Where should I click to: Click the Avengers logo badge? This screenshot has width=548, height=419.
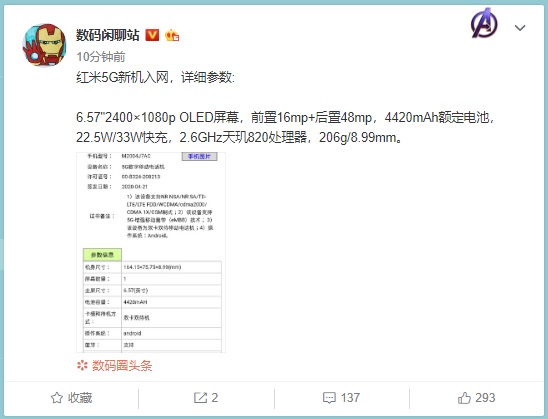484,23
